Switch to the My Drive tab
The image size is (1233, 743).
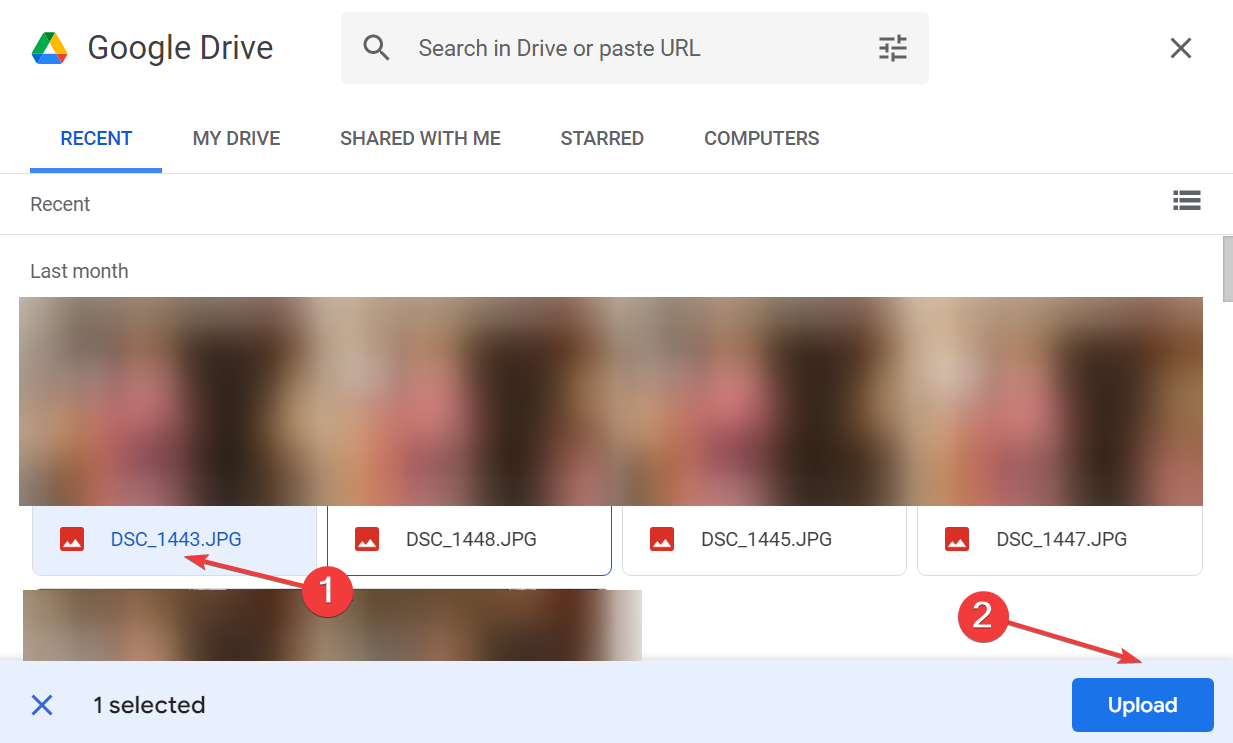tap(236, 139)
